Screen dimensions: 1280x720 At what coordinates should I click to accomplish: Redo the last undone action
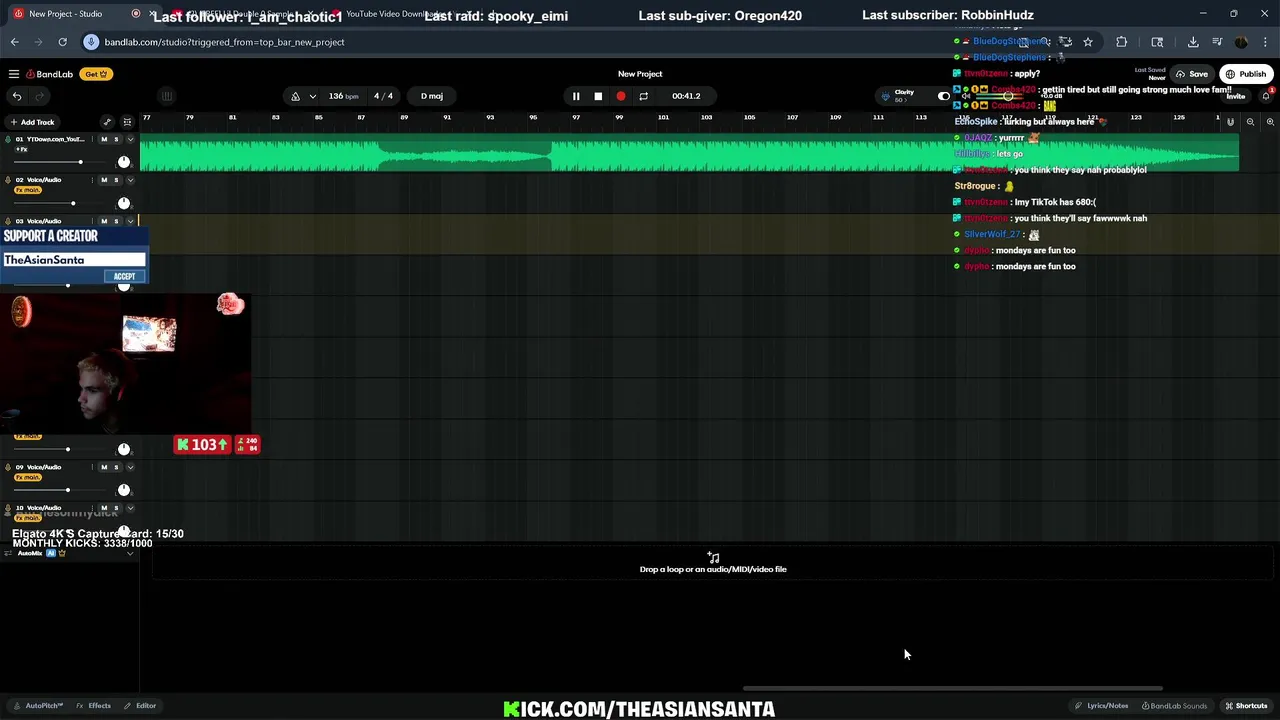(x=40, y=96)
